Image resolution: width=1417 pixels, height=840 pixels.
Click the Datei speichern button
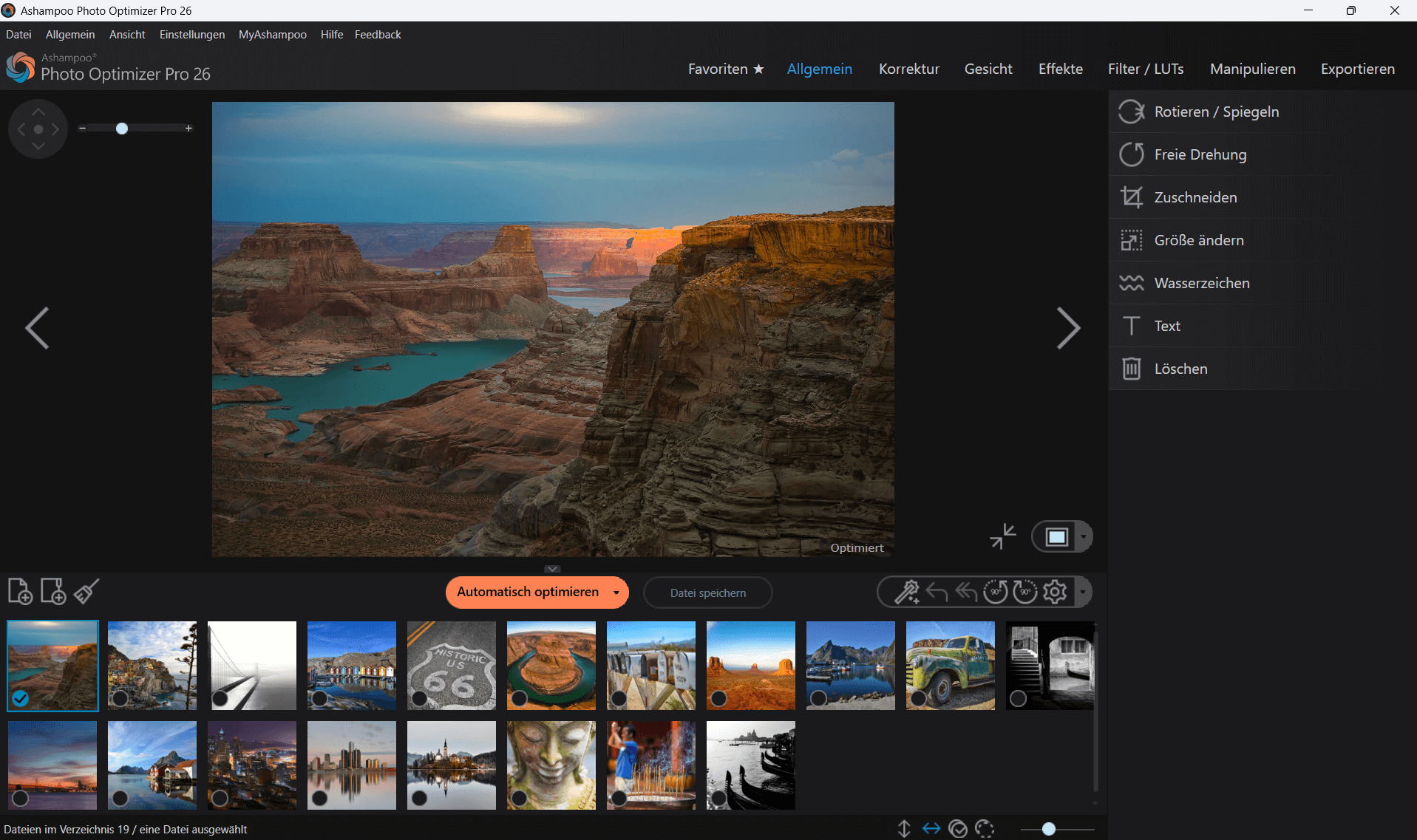[707, 592]
